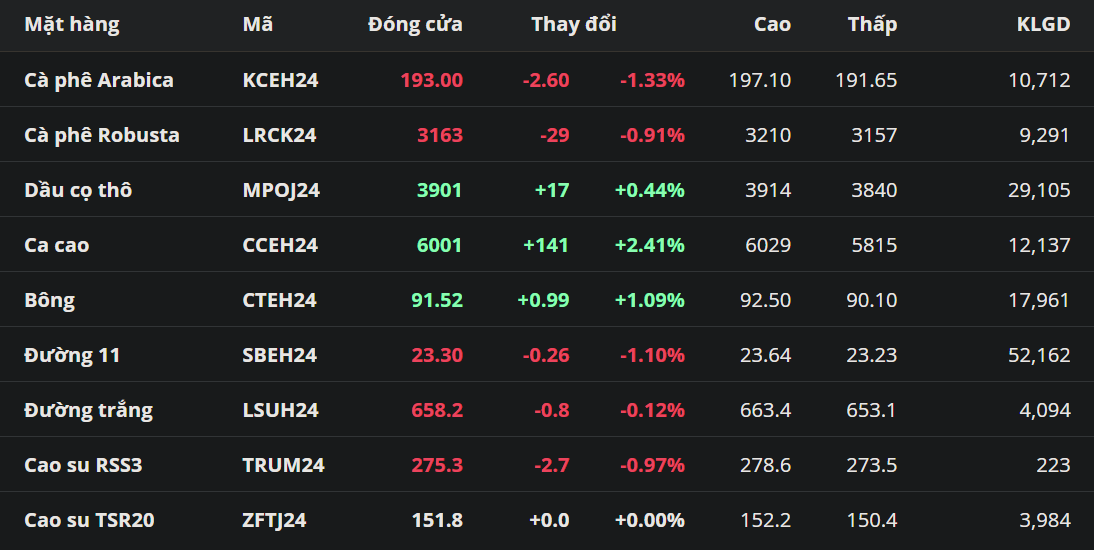This screenshot has width=1094, height=550.
Task: Select the KLGD column header
Action: [1043, 25]
